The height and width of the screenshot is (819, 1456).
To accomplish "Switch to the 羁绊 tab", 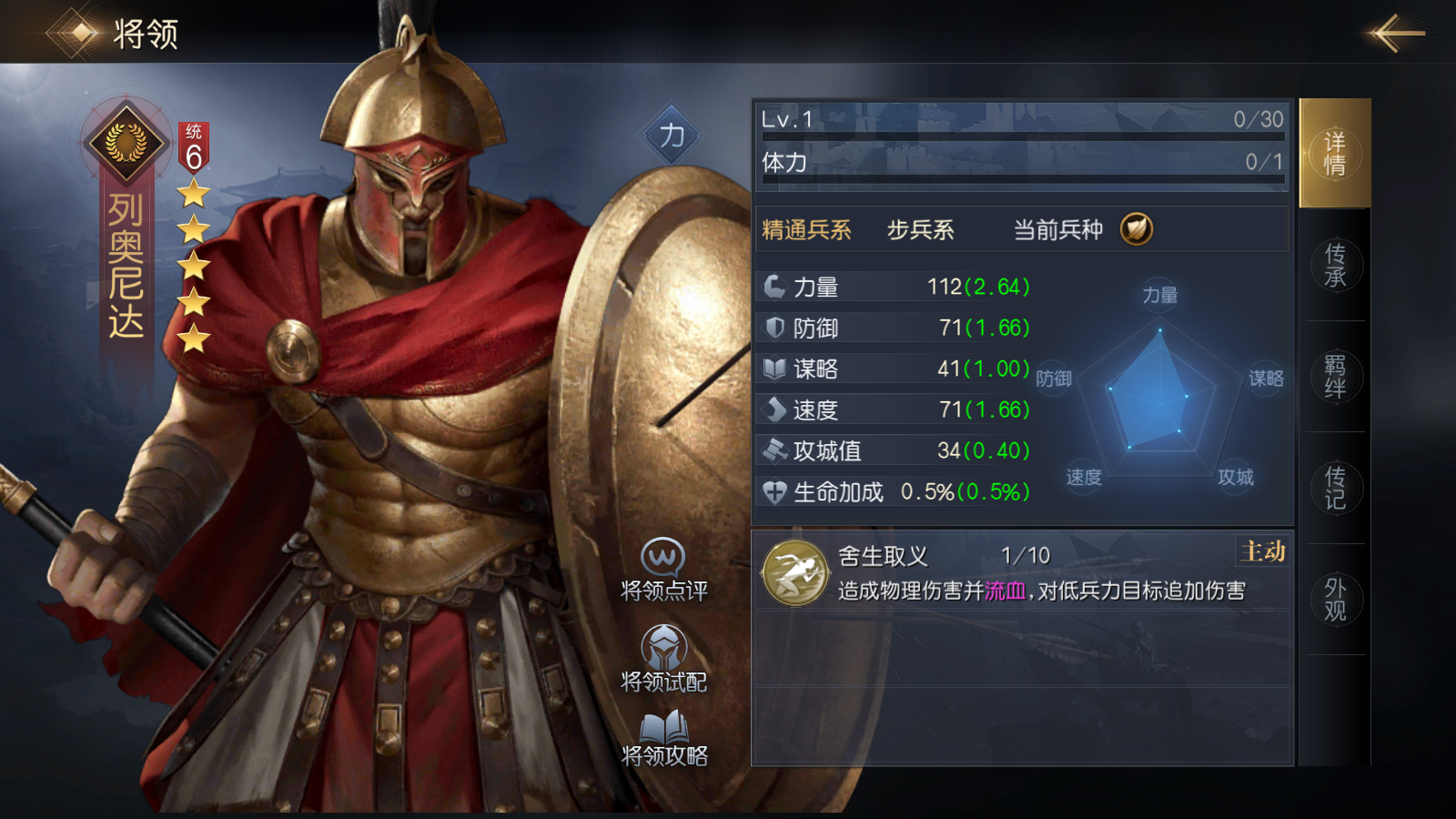I will coord(1335,376).
